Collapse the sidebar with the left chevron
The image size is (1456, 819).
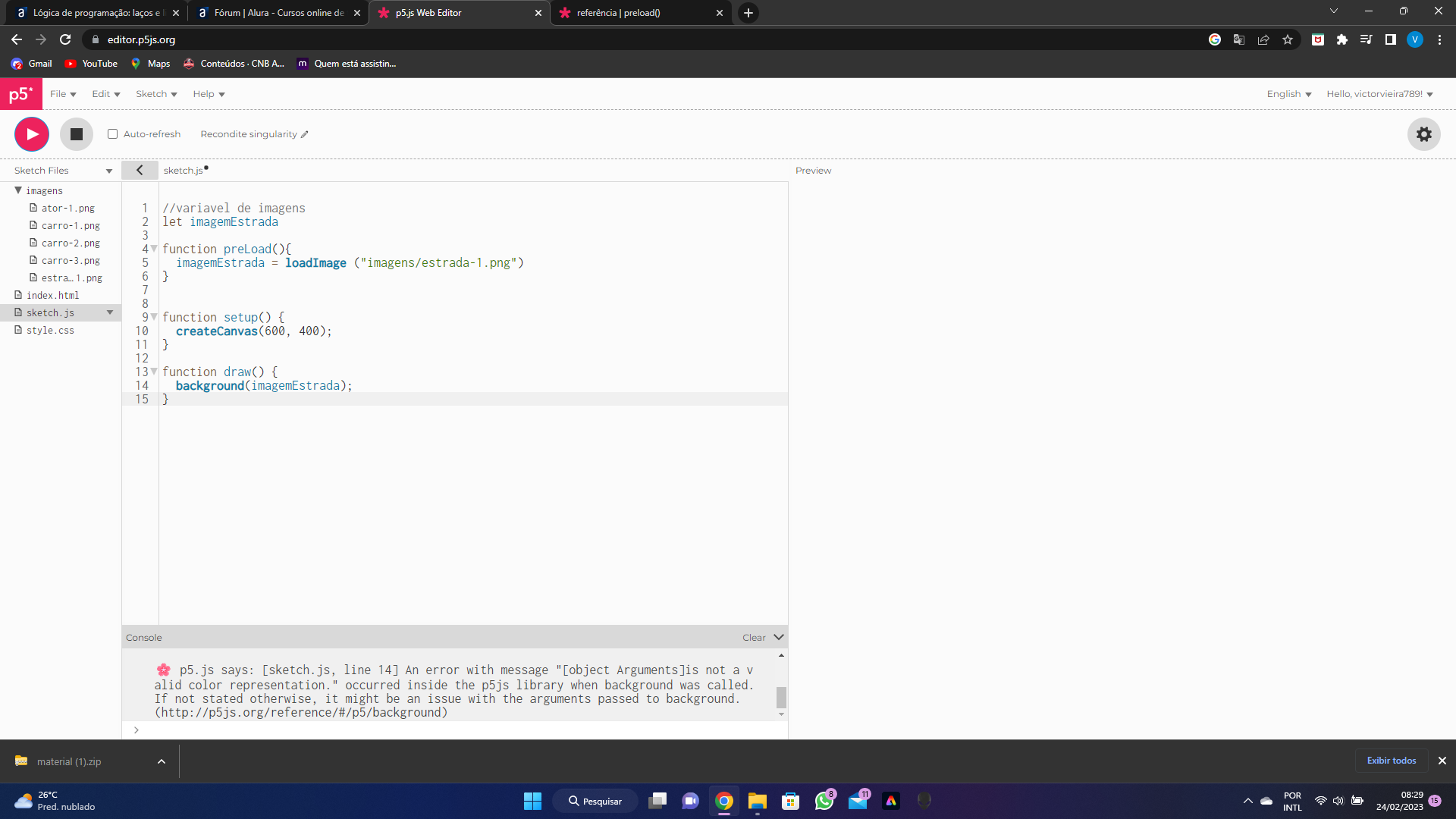point(140,171)
